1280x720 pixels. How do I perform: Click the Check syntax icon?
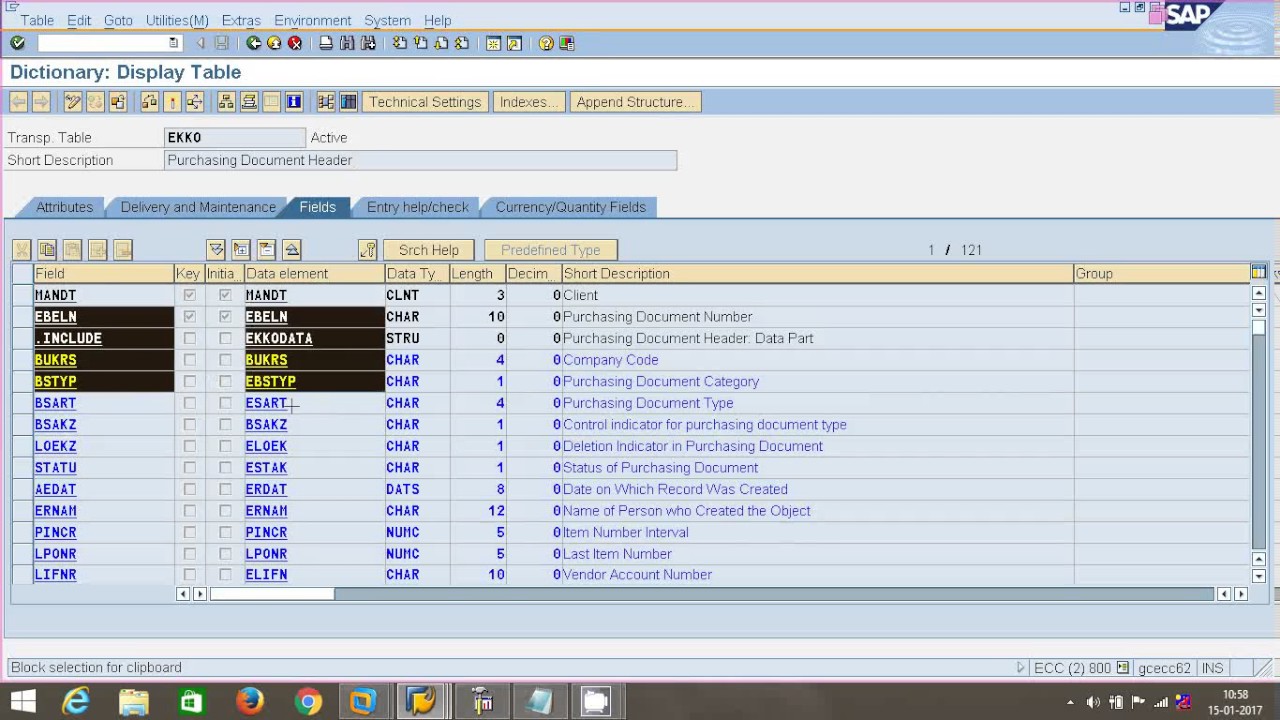point(149,102)
